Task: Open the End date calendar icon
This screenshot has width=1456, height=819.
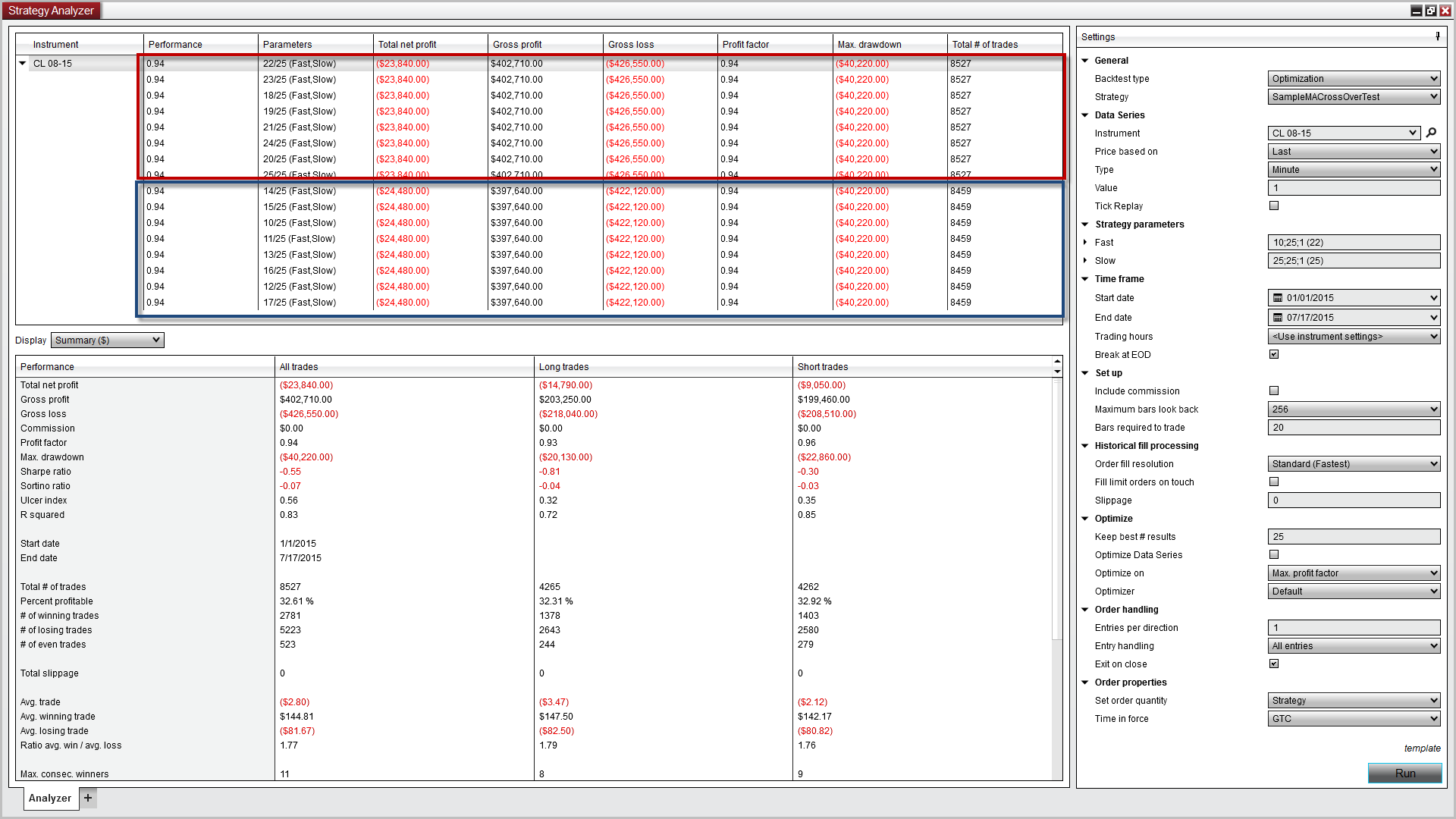Action: pyautogui.click(x=1278, y=318)
